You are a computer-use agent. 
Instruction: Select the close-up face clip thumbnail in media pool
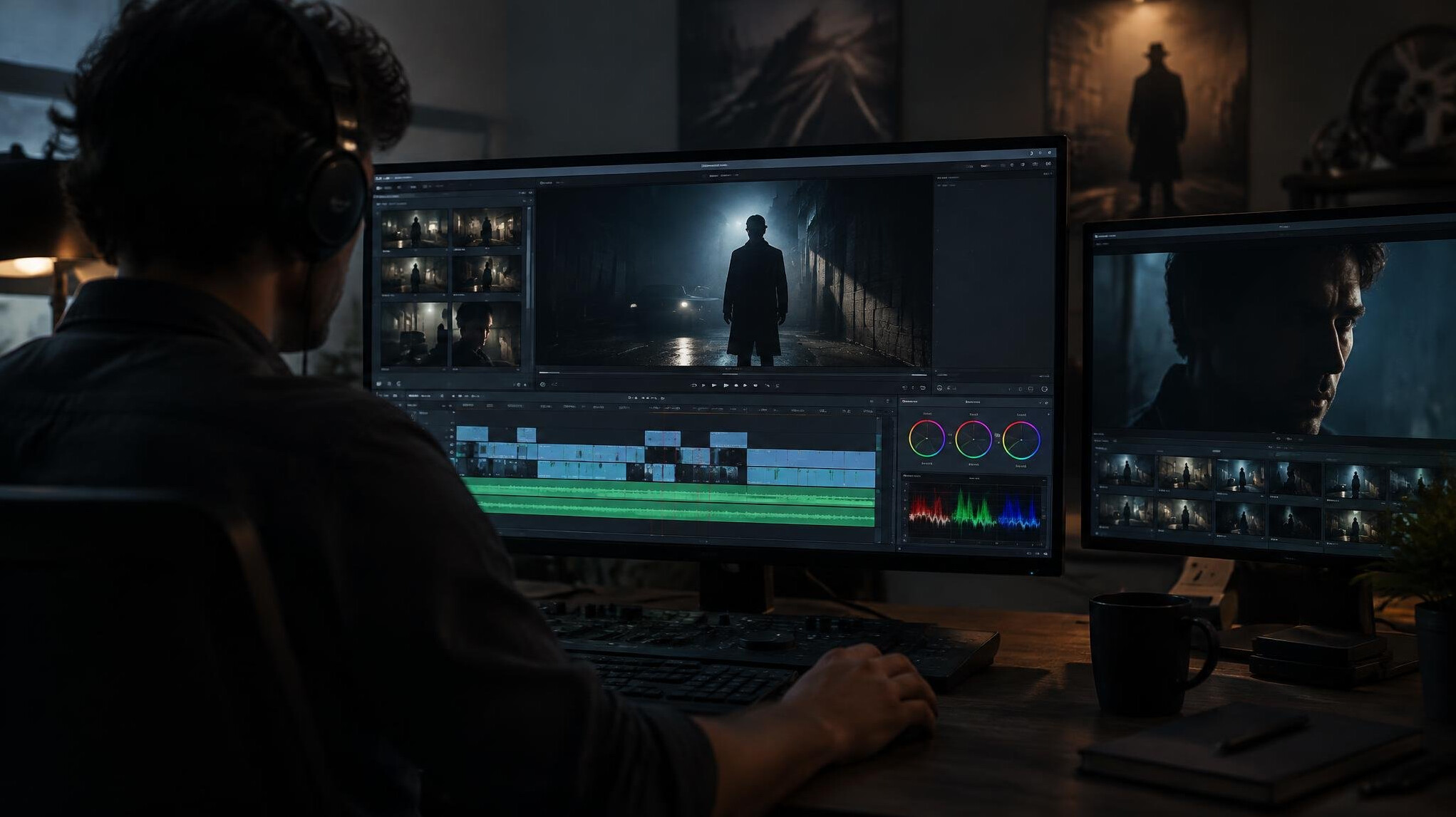pos(486,334)
